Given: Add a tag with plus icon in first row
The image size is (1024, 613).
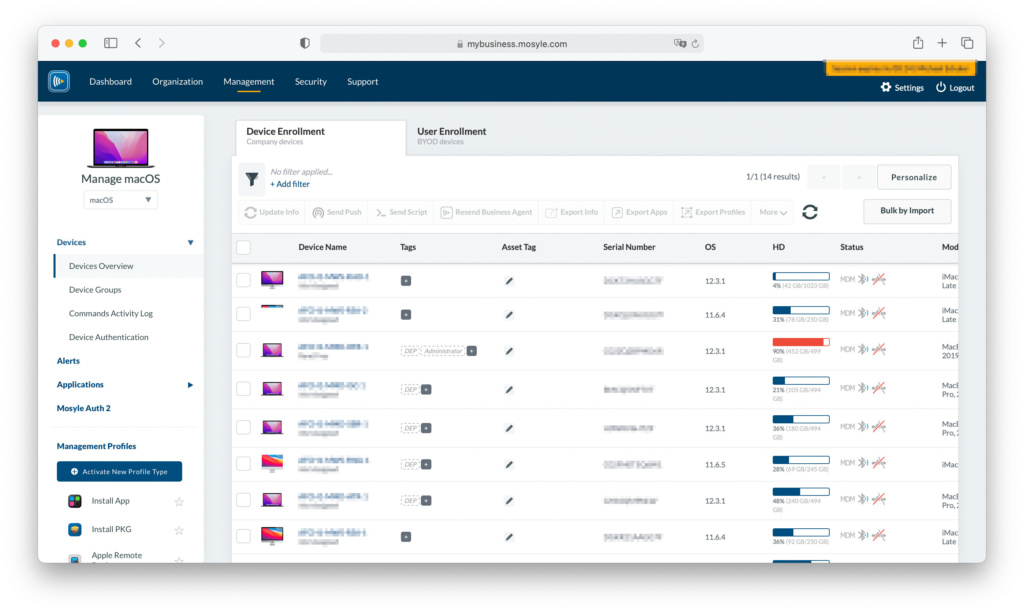Looking at the screenshot, I should pyautogui.click(x=406, y=281).
